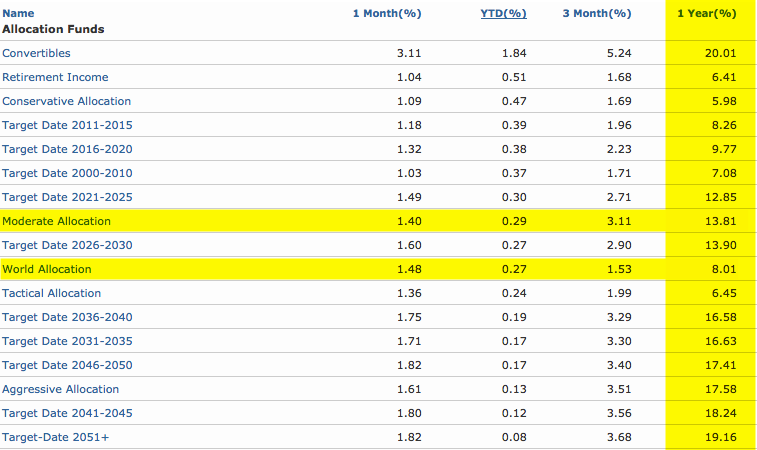This screenshot has height=450, width=757.
Task: Select Target Date 2041-2045 link
Action: tap(67, 413)
